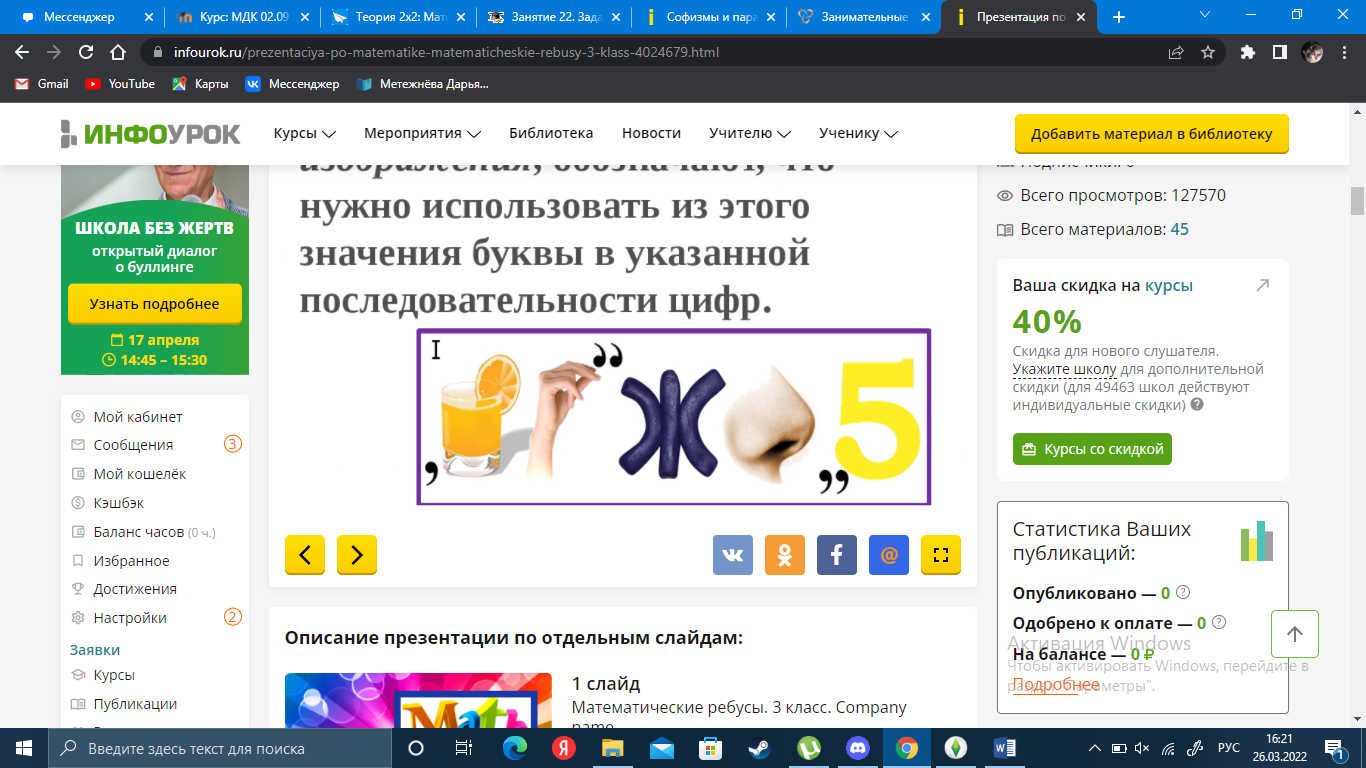Click Добавить материал в библиотеку button
This screenshot has width=1366, height=768.
[x=1151, y=134]
